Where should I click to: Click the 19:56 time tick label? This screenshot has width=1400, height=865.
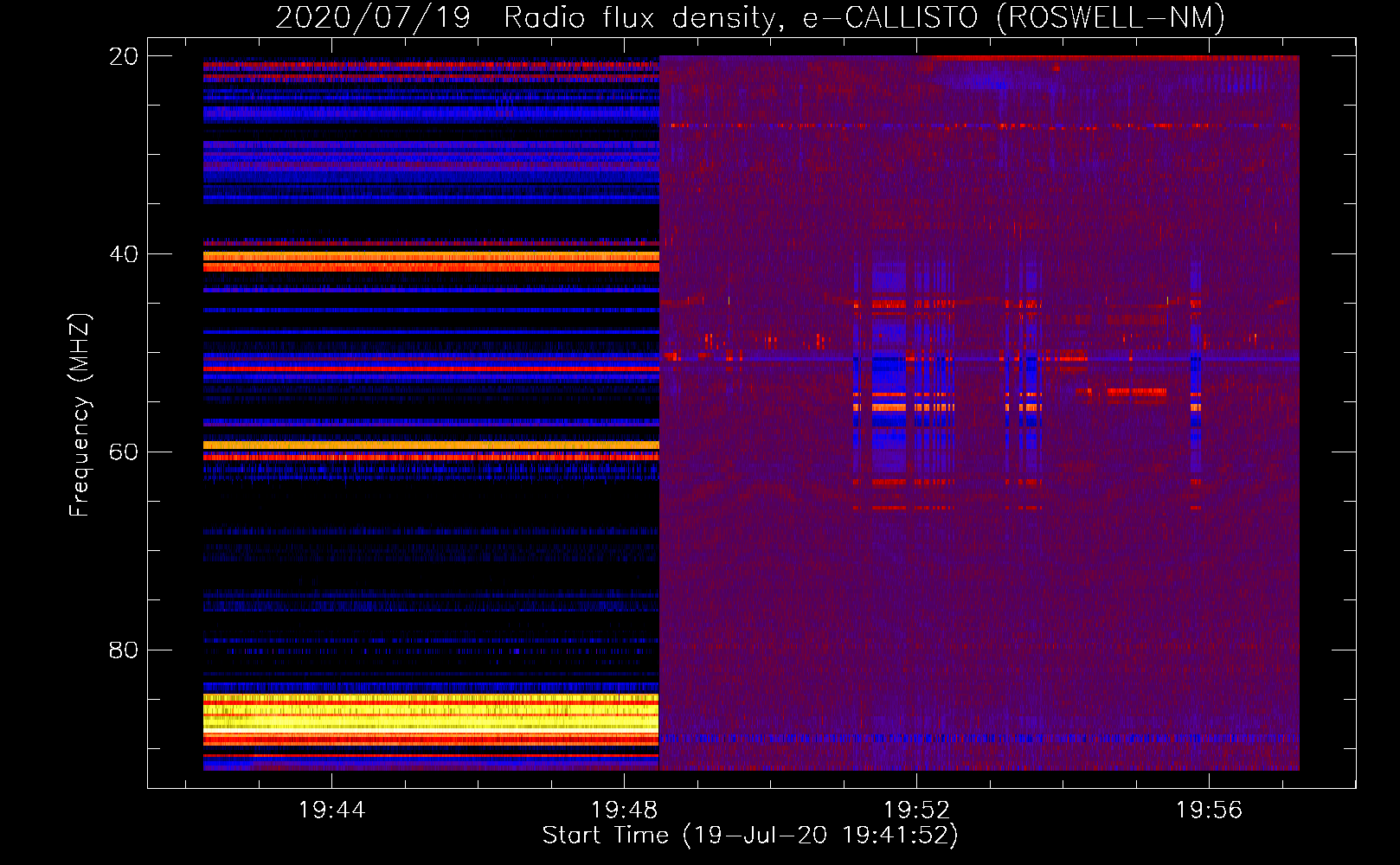coord(1209,810)
